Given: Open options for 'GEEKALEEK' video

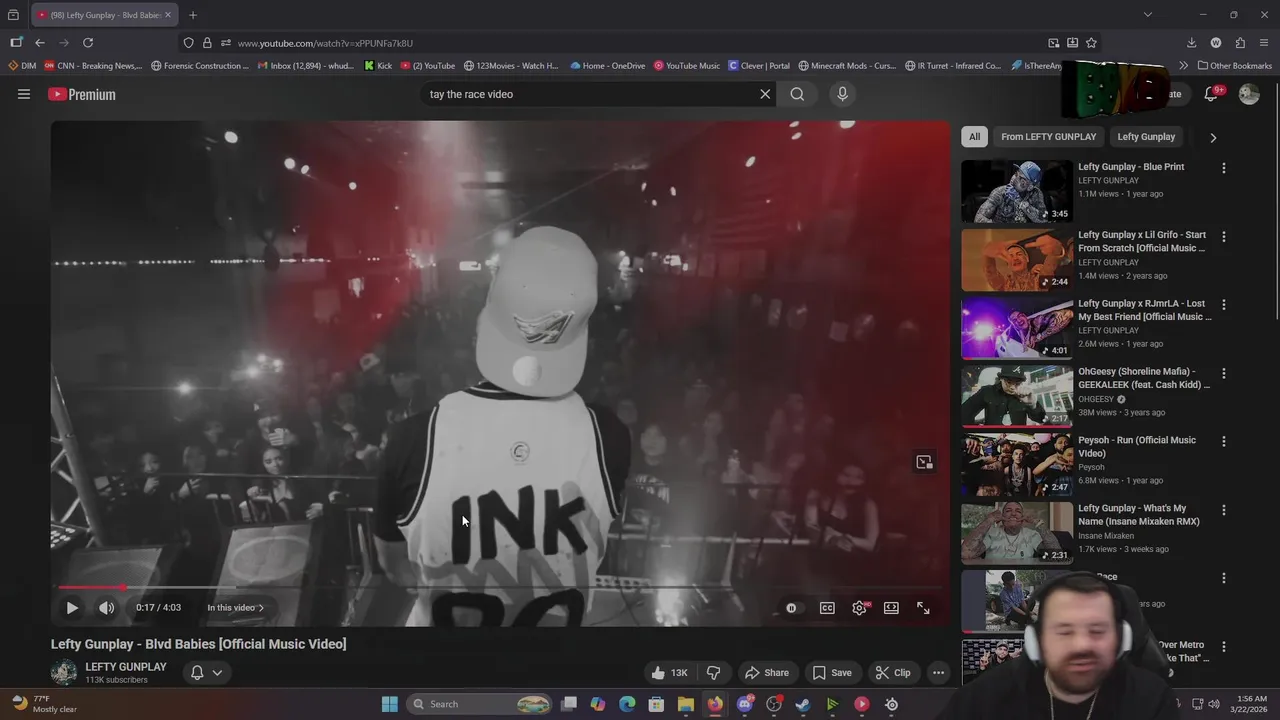Looking at the screenshot, I should (x=1223, y=373).
